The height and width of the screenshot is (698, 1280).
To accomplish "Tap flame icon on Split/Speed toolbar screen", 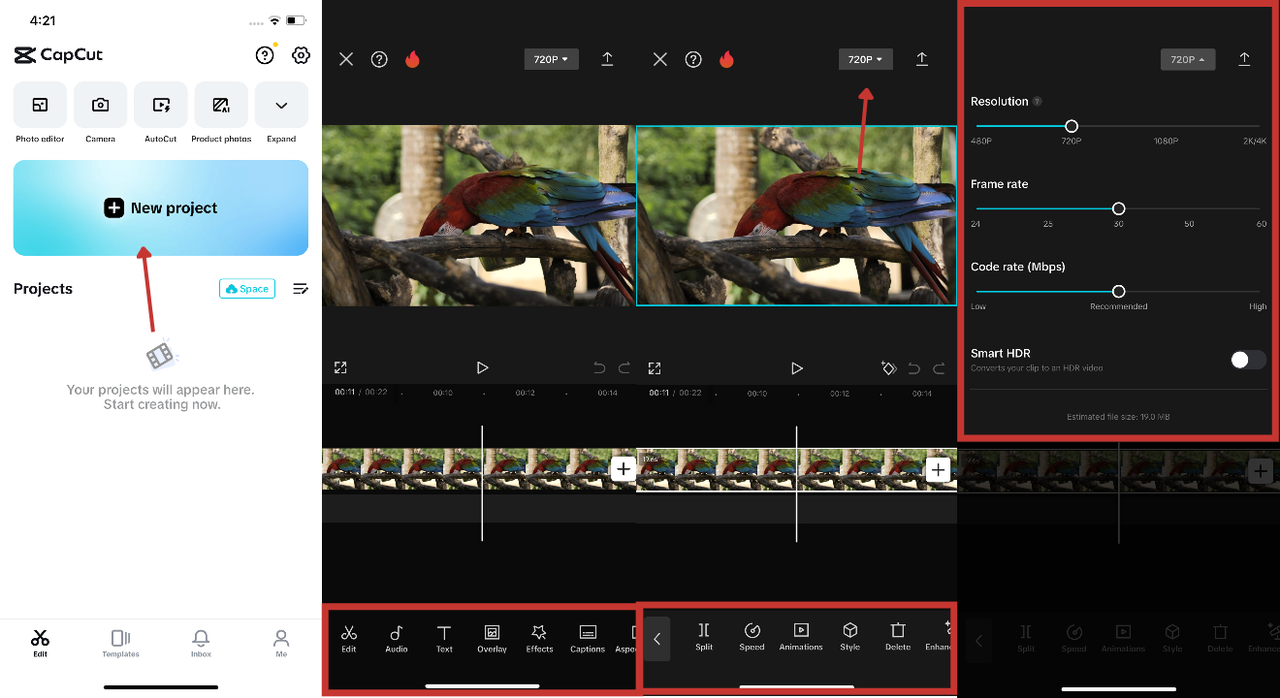I will pos(726,60).
